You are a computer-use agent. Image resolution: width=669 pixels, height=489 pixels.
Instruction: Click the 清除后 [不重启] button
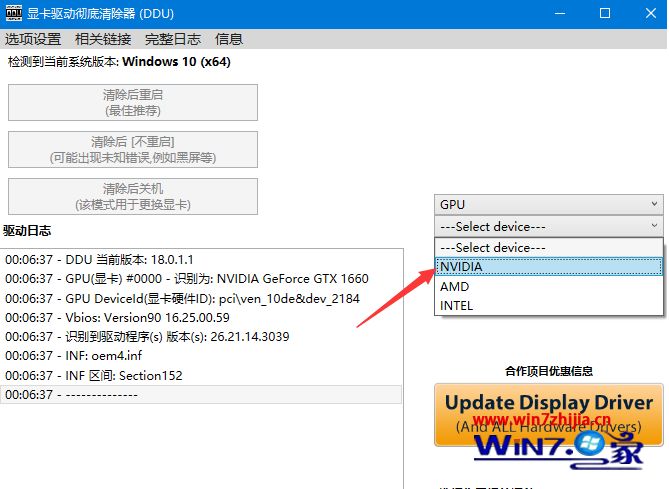coord(133,149)
